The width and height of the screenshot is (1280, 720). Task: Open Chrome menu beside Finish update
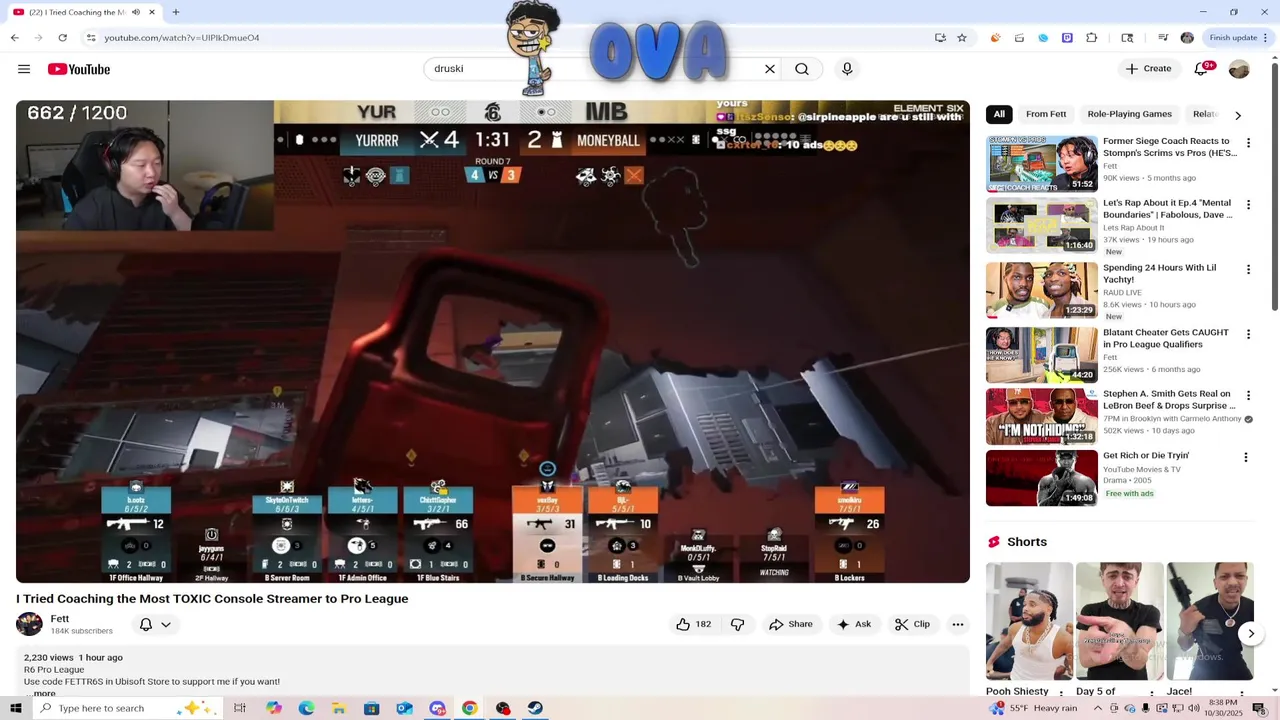(1267, 38)
